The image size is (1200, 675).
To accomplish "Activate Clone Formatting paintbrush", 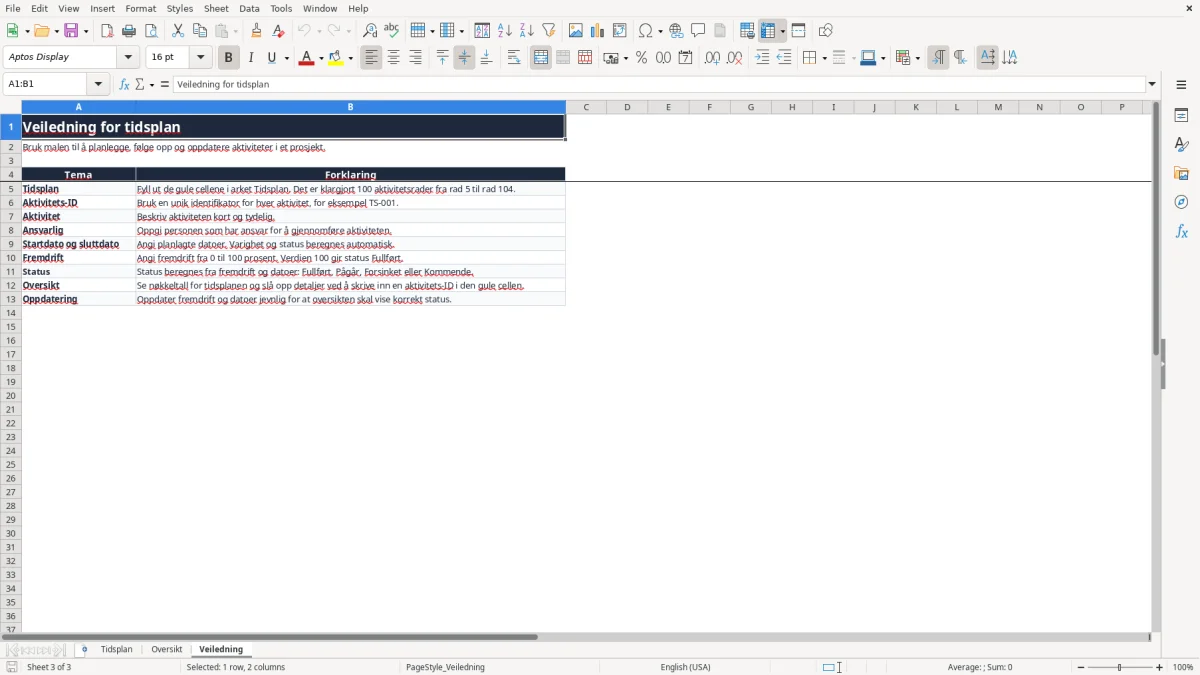I will click(256, 31).
